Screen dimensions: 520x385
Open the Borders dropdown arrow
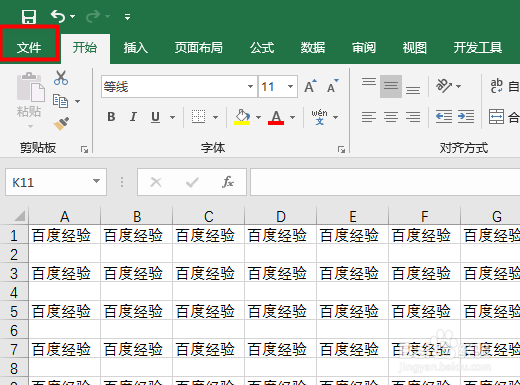(215, 117)
